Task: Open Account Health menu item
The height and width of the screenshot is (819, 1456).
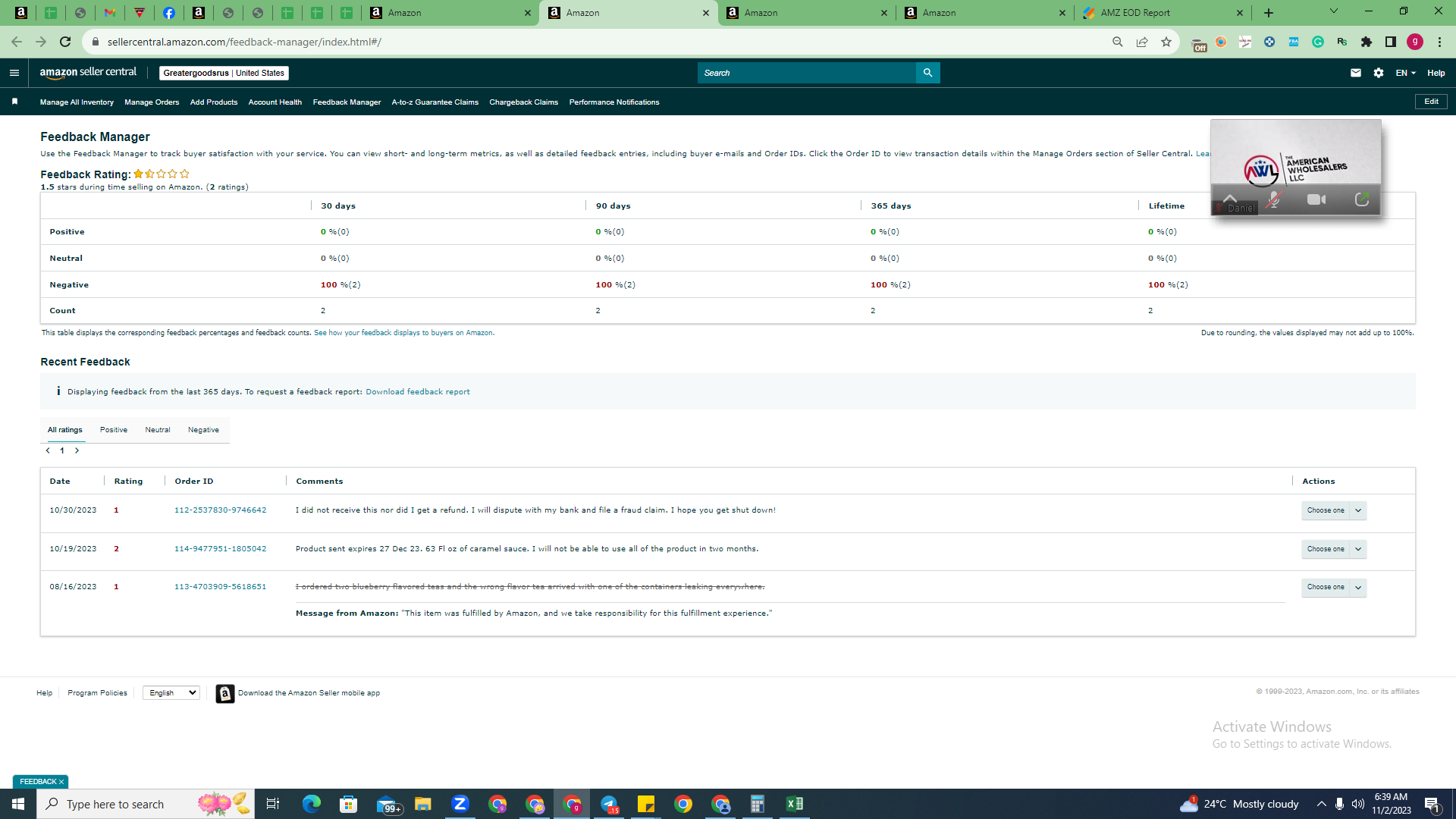Action: click(275, 102)
